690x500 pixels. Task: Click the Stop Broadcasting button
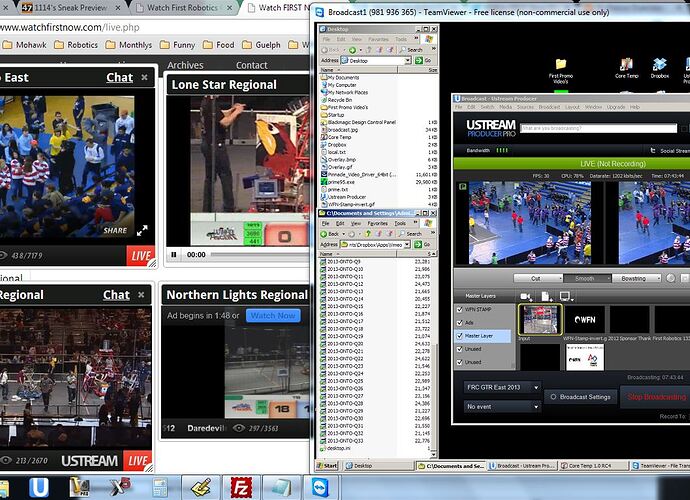[x=656, y=397]
